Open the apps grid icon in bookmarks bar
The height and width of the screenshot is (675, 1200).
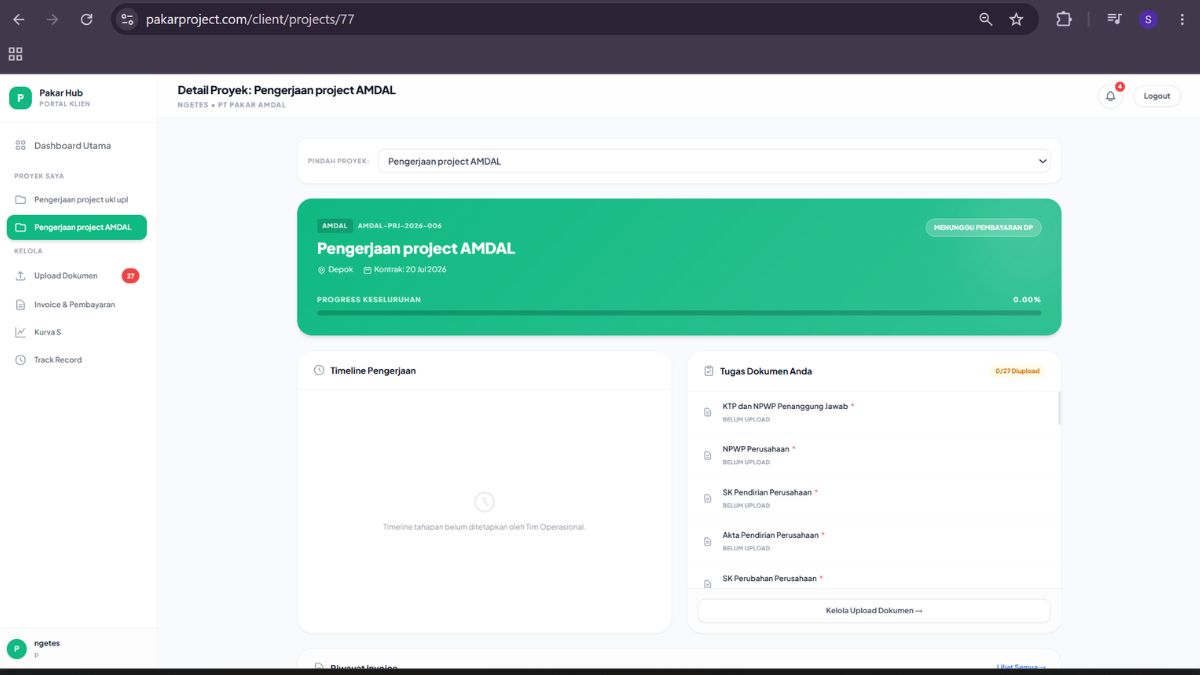[15, 54]
